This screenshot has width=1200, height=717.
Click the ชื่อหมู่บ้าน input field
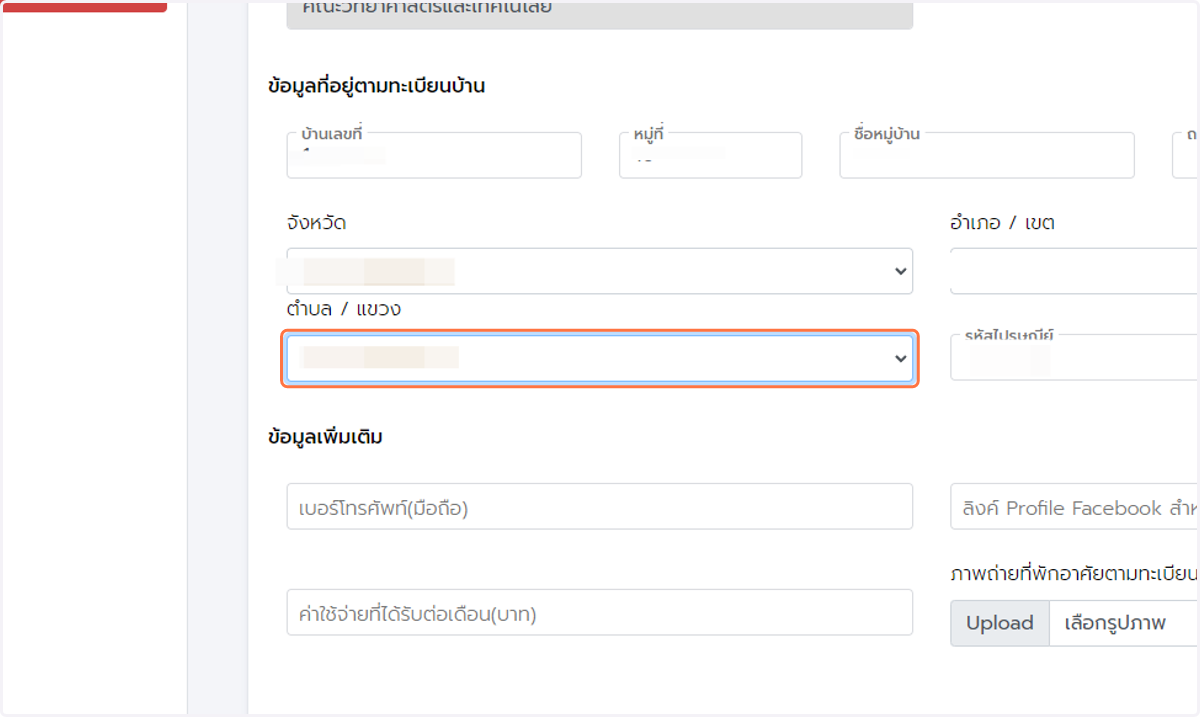point(987,155)
